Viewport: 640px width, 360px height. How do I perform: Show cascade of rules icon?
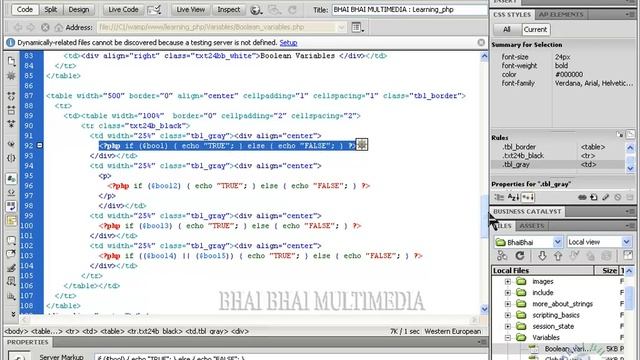pos(630,135)
